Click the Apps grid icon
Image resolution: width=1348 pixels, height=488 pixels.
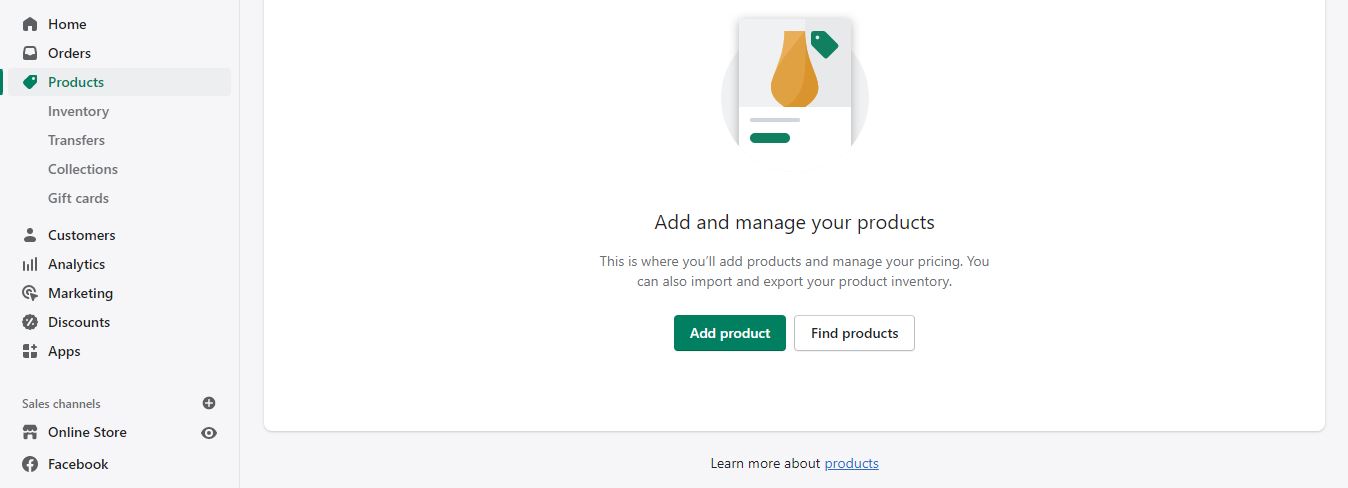point(30,351)
